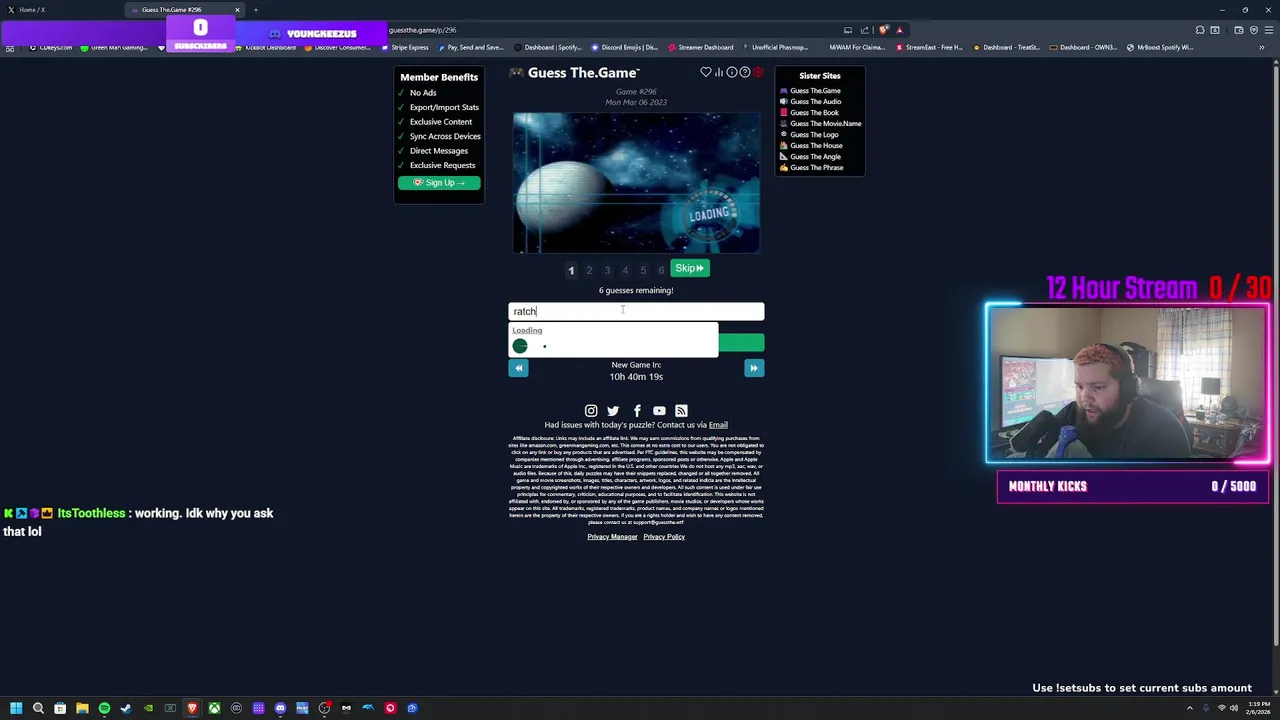Expand hidden system tray icons chevron
Image resolution: width=1280 pixels, height=720 pixels.
tap(1190, 708)
